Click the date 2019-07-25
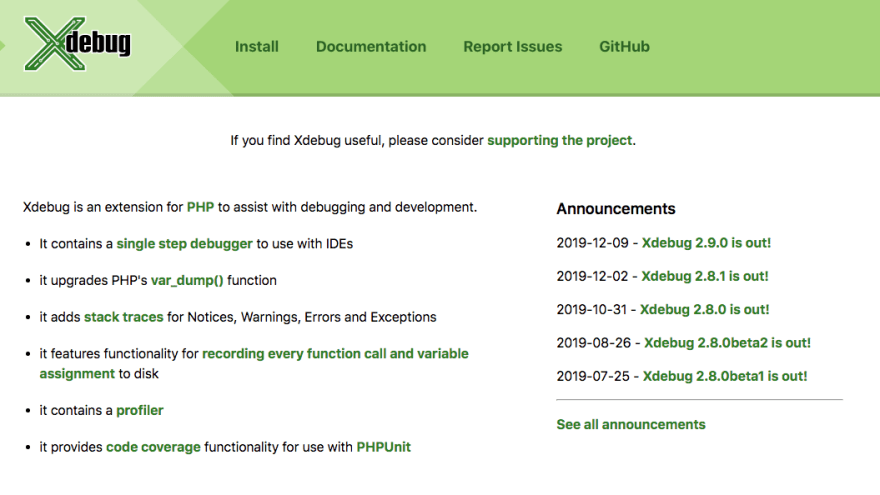 point(593,376)
